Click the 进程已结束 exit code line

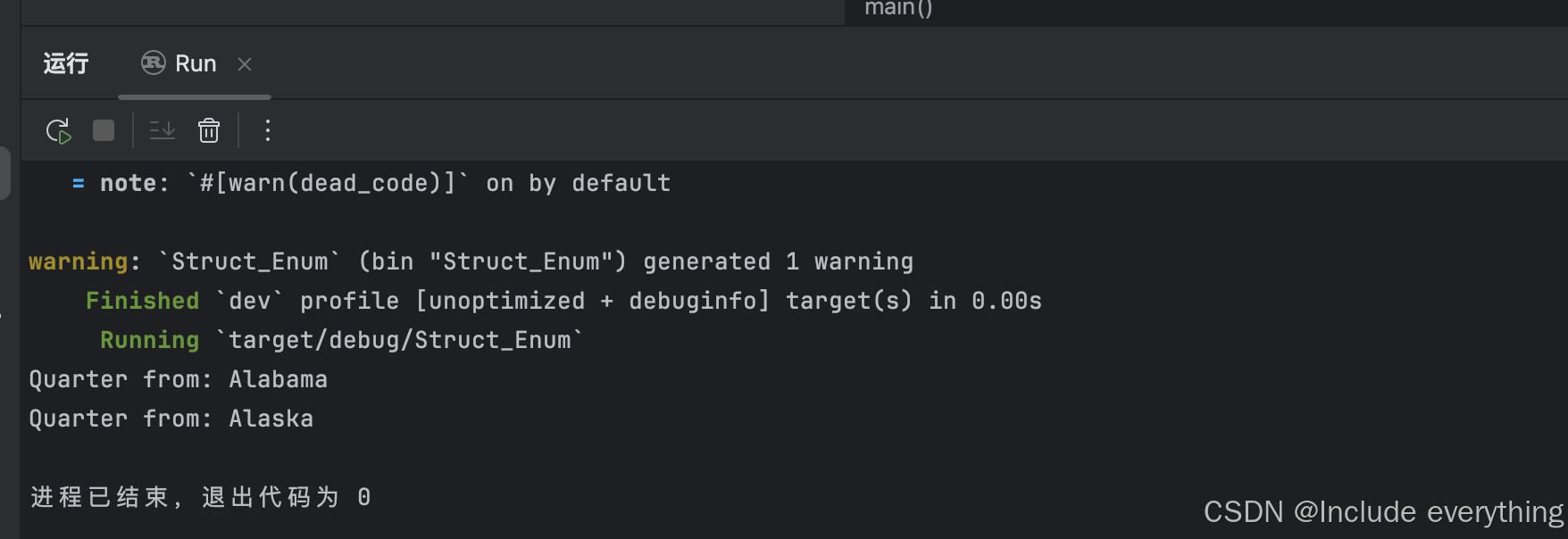click(x=200, y=497)
